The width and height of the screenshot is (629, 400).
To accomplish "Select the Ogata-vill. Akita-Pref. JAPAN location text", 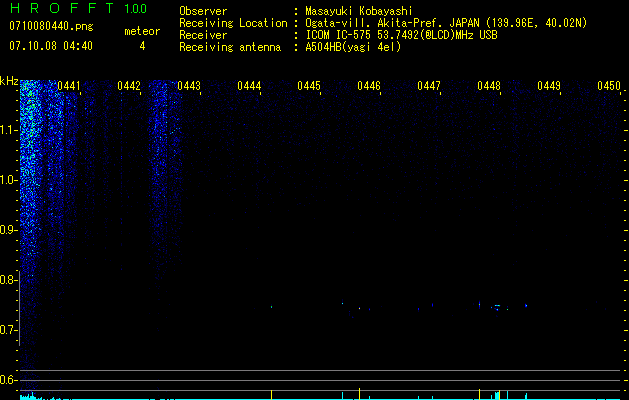I will (446, 23).
